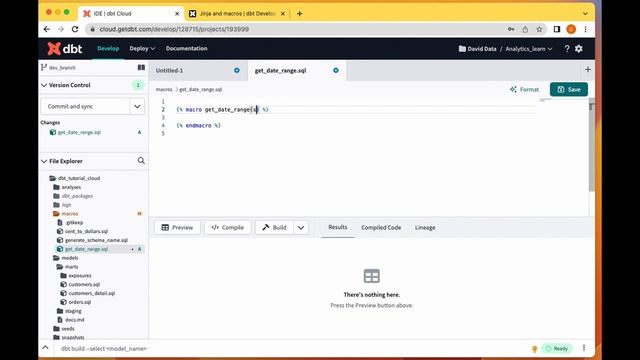This screenshot has height=360, width=640.
Task: Click the empty results table icon
Action: [371, 276]
